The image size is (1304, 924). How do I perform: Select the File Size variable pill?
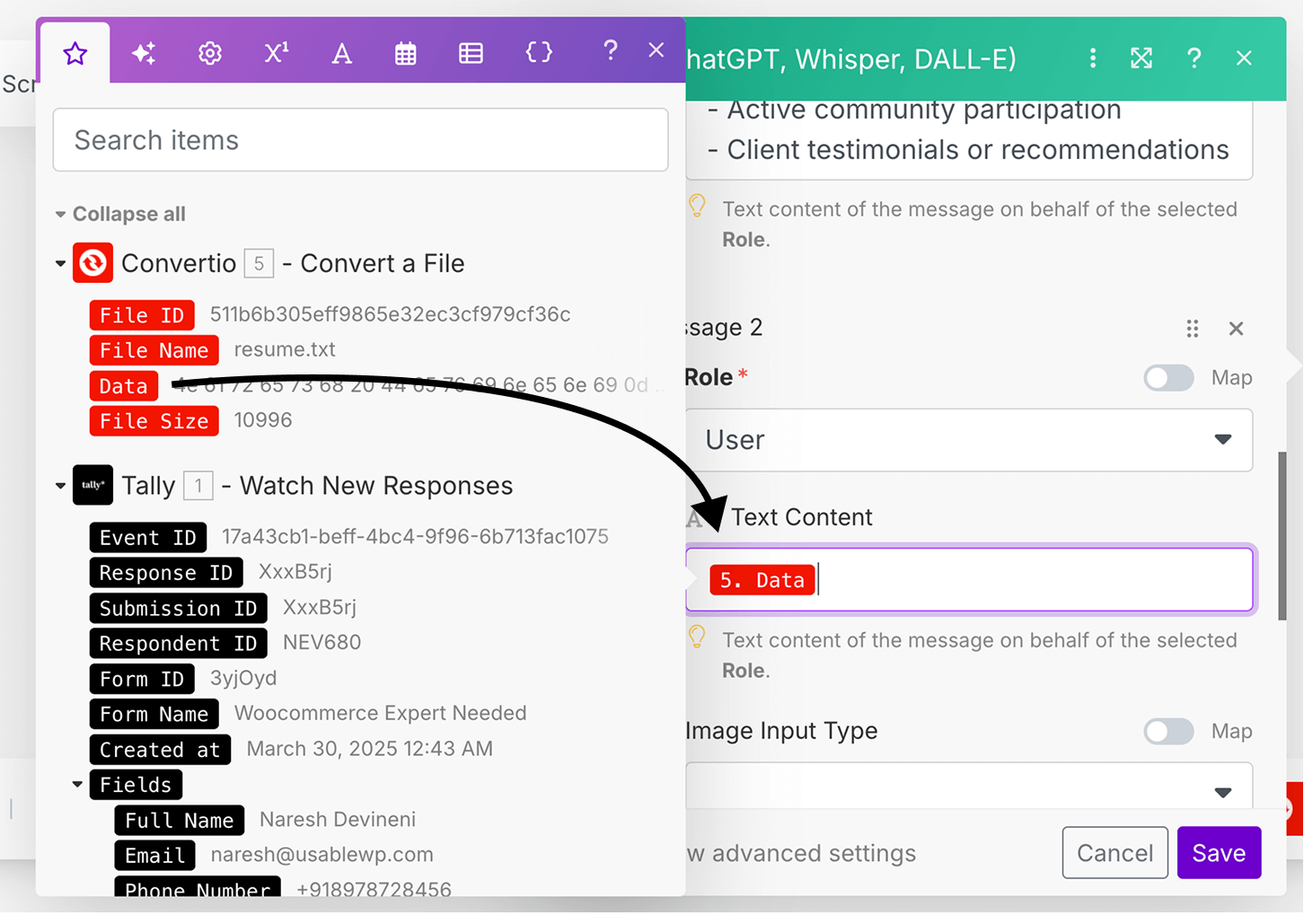154,421
